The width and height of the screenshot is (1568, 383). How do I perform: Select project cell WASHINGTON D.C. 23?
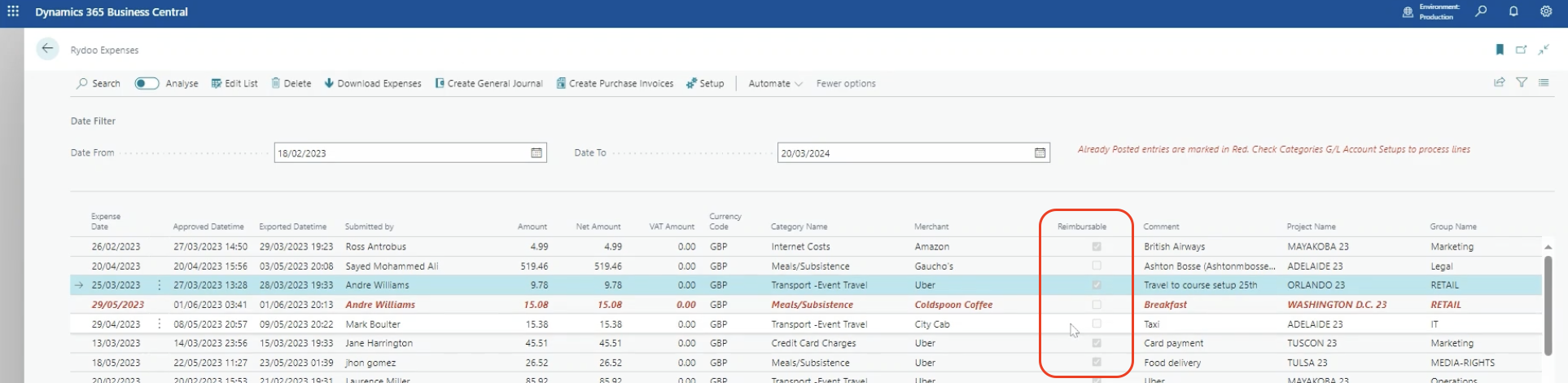coord(1337,305)
